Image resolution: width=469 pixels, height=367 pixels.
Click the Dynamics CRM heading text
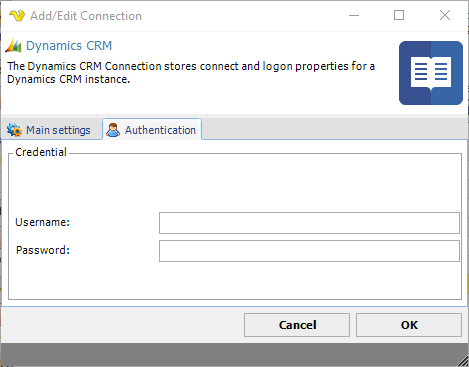69,46
